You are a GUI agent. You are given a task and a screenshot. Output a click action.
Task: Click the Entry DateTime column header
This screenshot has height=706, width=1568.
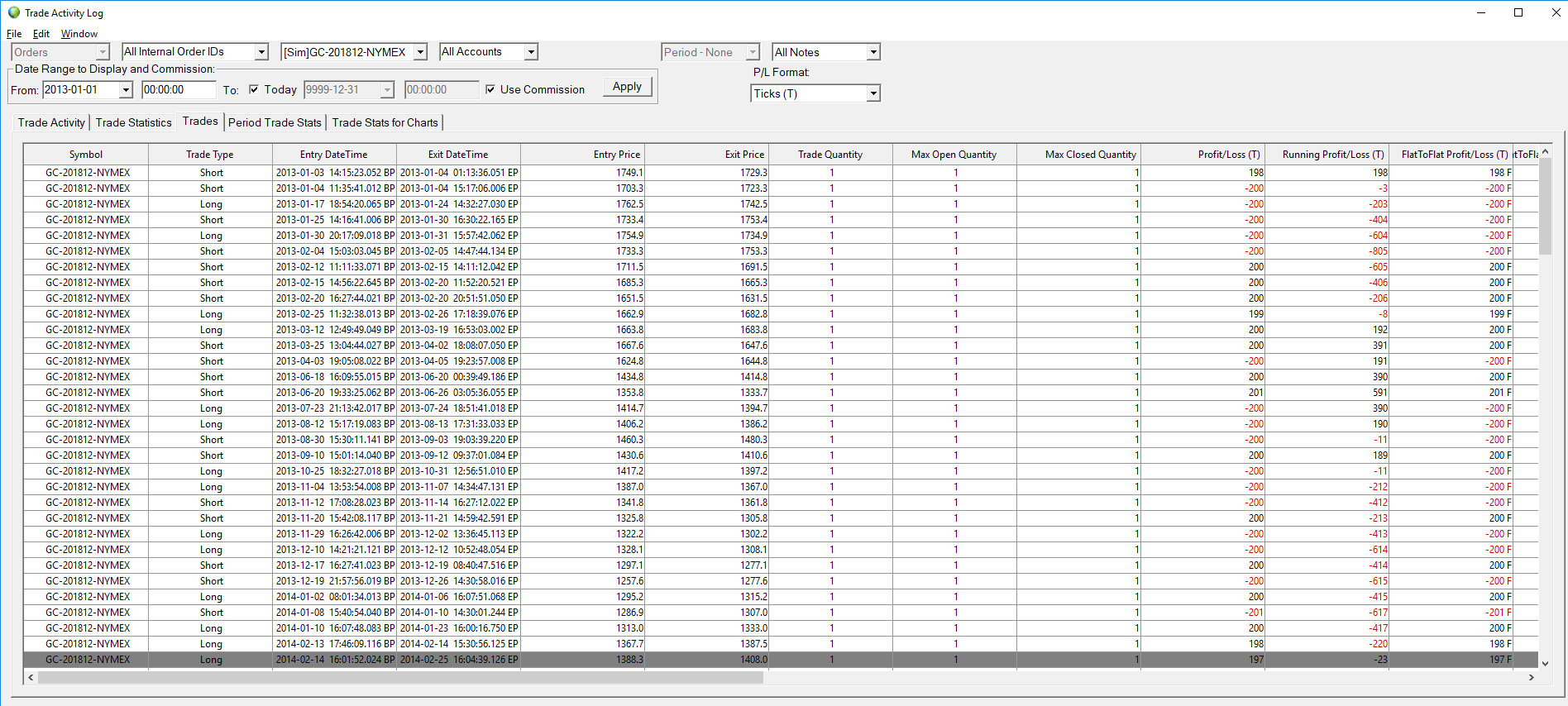point(334,155)
